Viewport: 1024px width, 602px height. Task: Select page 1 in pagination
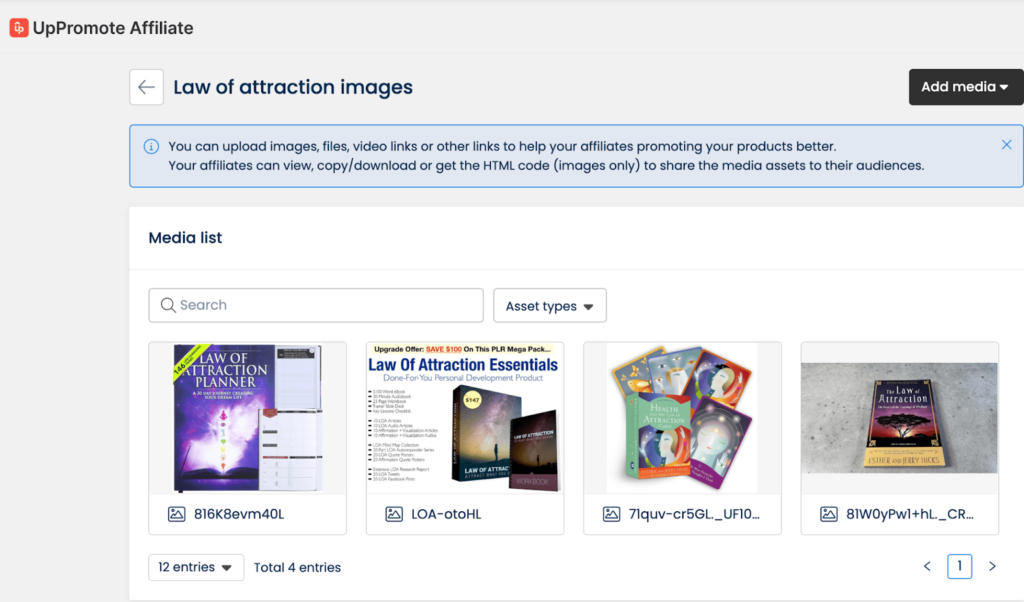coord(959,567)
